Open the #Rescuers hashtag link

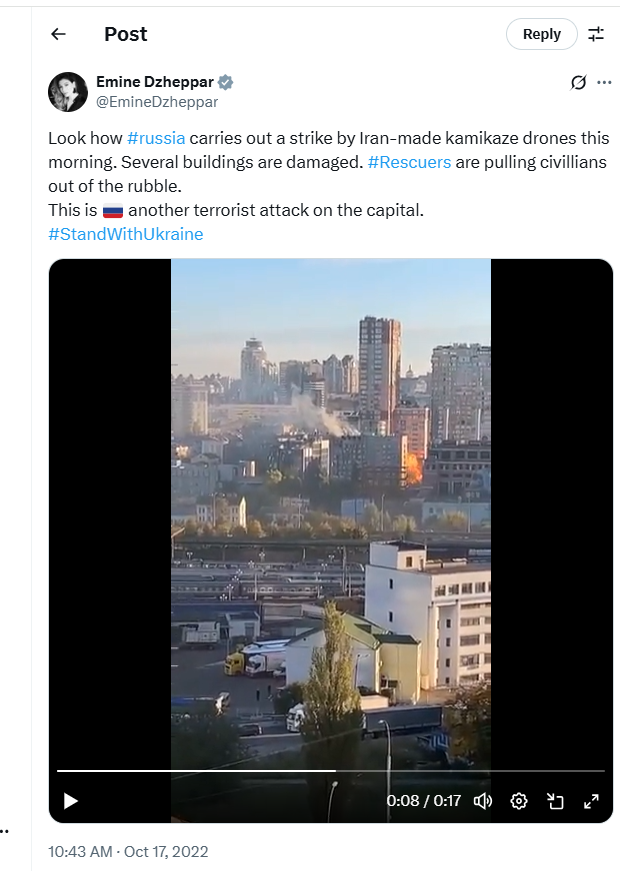point(409,162)
